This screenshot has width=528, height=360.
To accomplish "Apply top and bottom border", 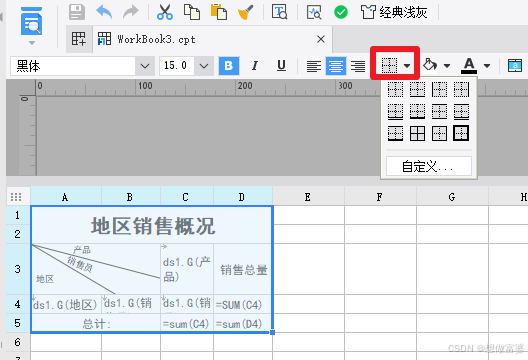I will tap(439, 111).
